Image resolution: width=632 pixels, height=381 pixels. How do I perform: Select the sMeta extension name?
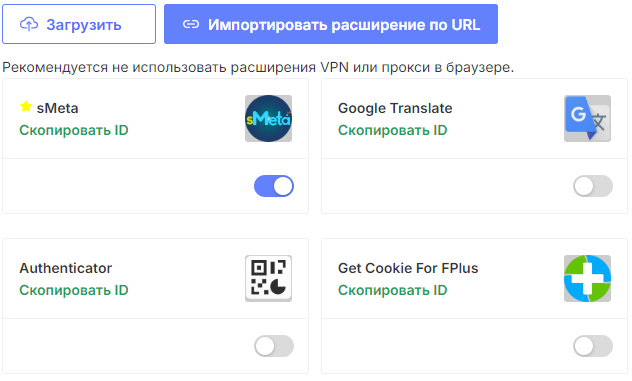[x=57, y=108]
